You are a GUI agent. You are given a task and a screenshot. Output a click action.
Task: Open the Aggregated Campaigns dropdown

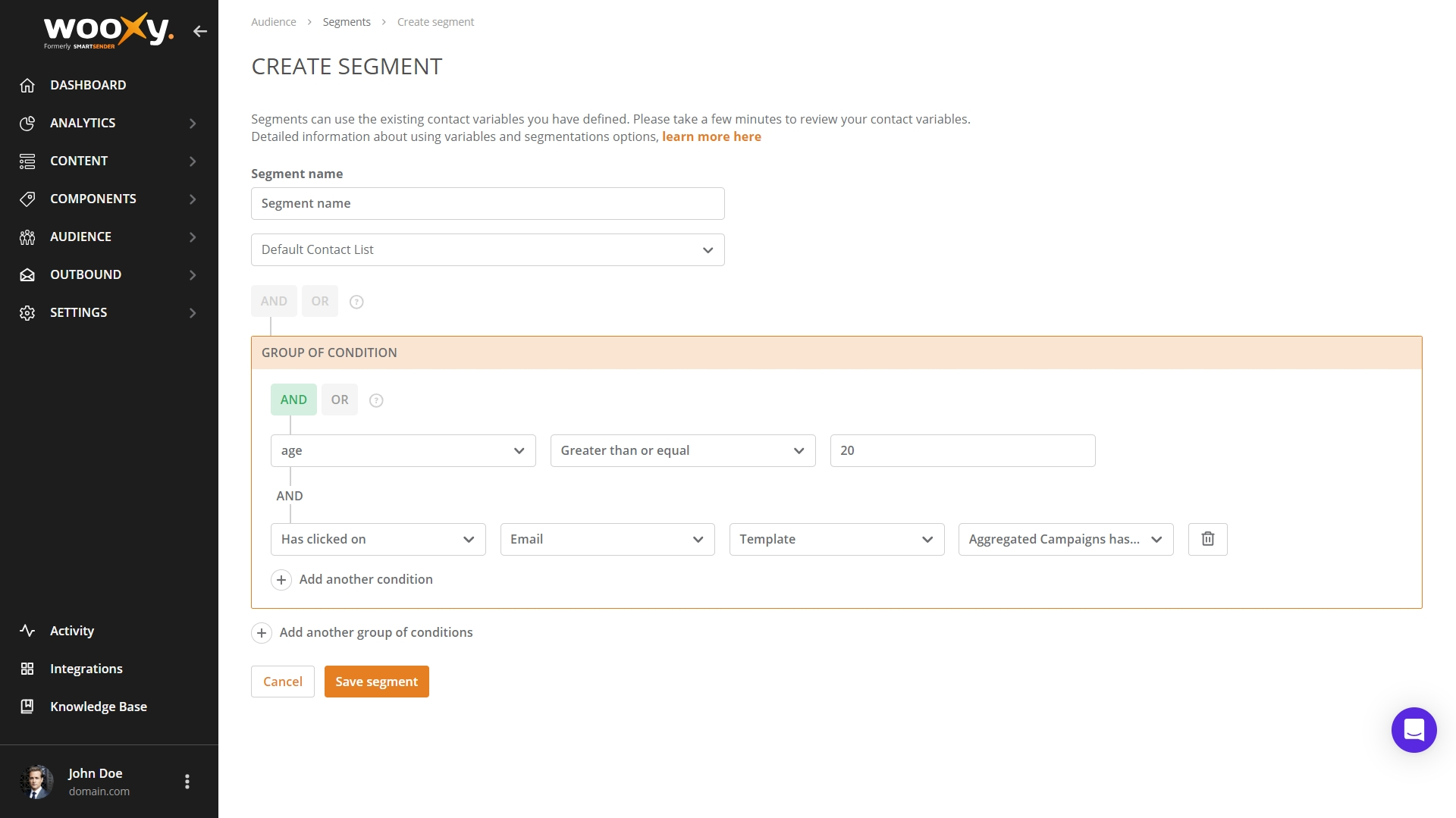[x=1065, y=539]
